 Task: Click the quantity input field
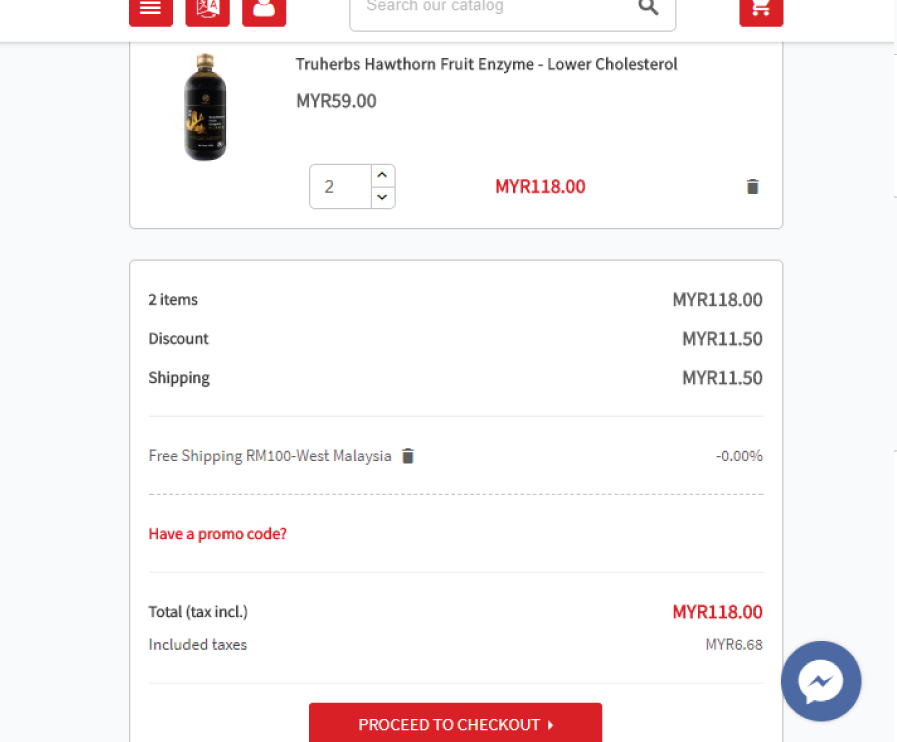[341, 187]
